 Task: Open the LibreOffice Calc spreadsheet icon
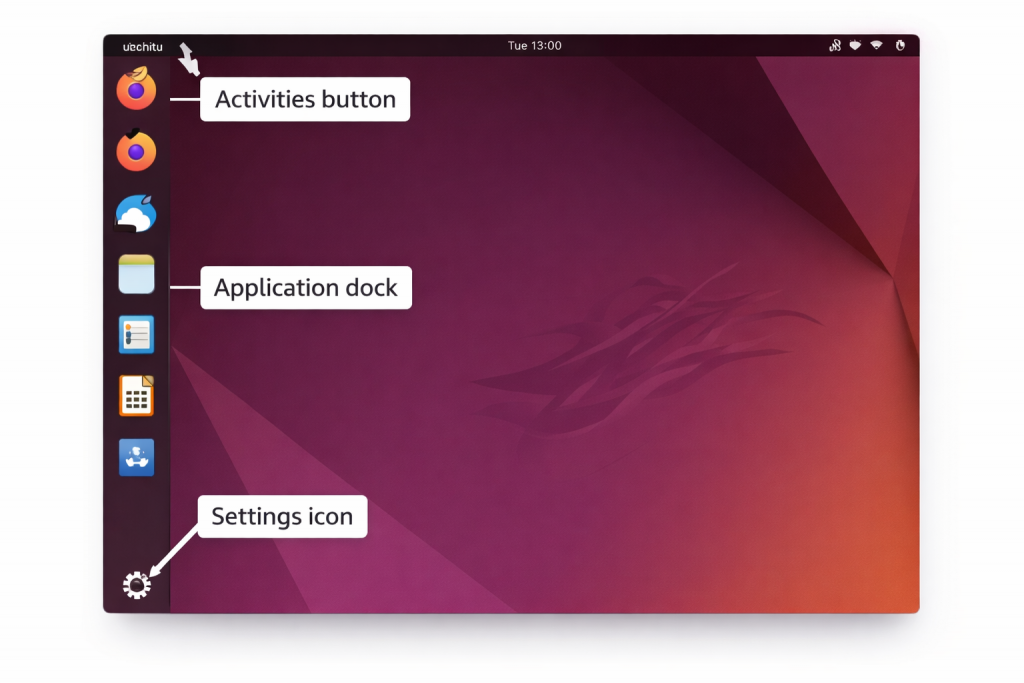point(136,396)
